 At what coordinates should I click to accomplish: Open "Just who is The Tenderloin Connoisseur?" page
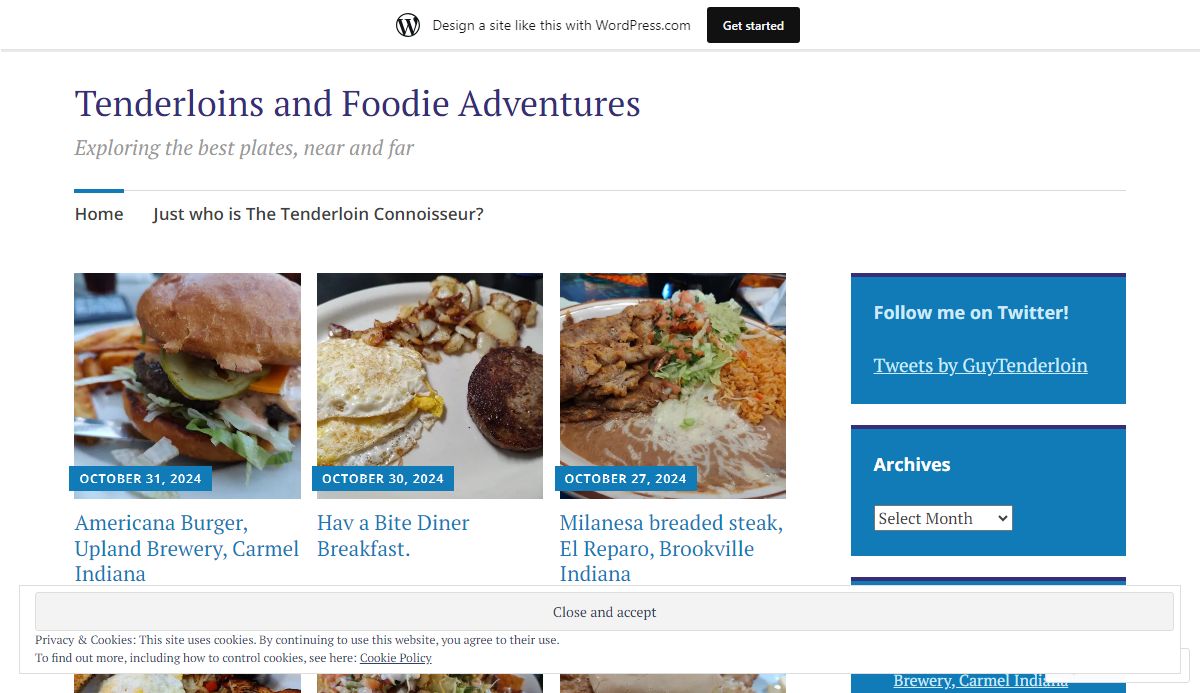[318, 214]
